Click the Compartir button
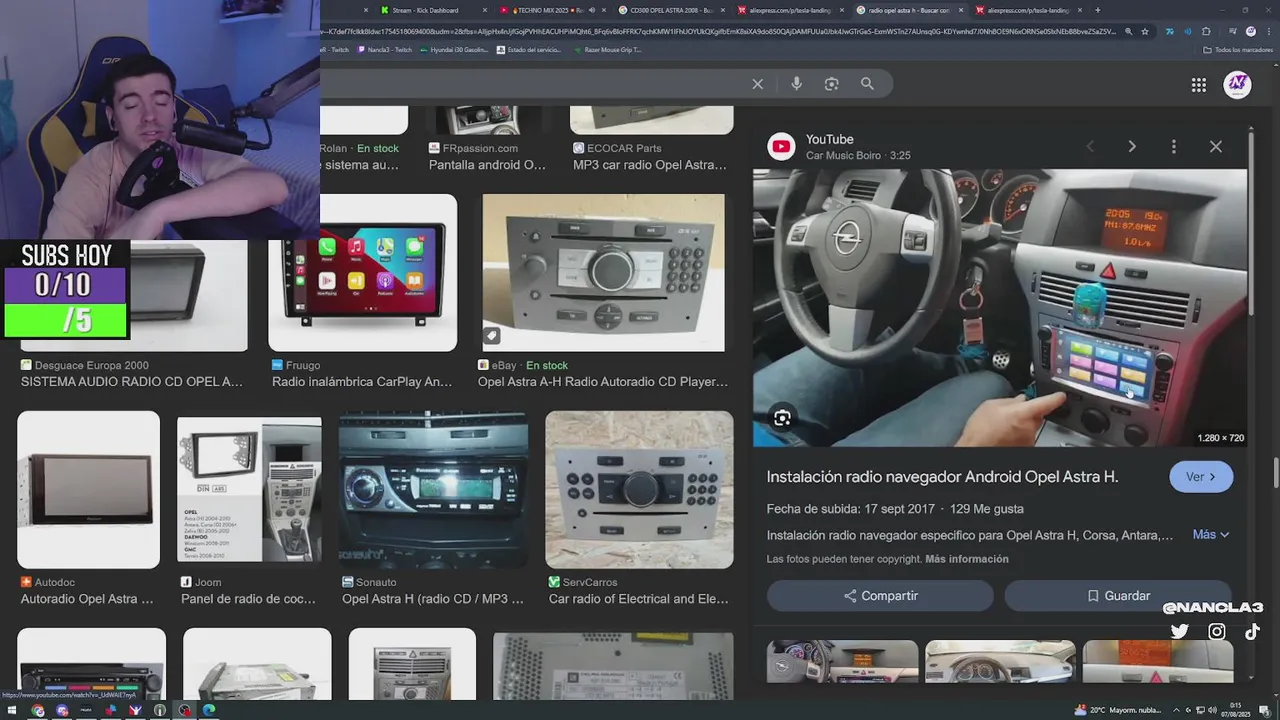The height and width of the screenshot is (720, 1280). (880, 596)
